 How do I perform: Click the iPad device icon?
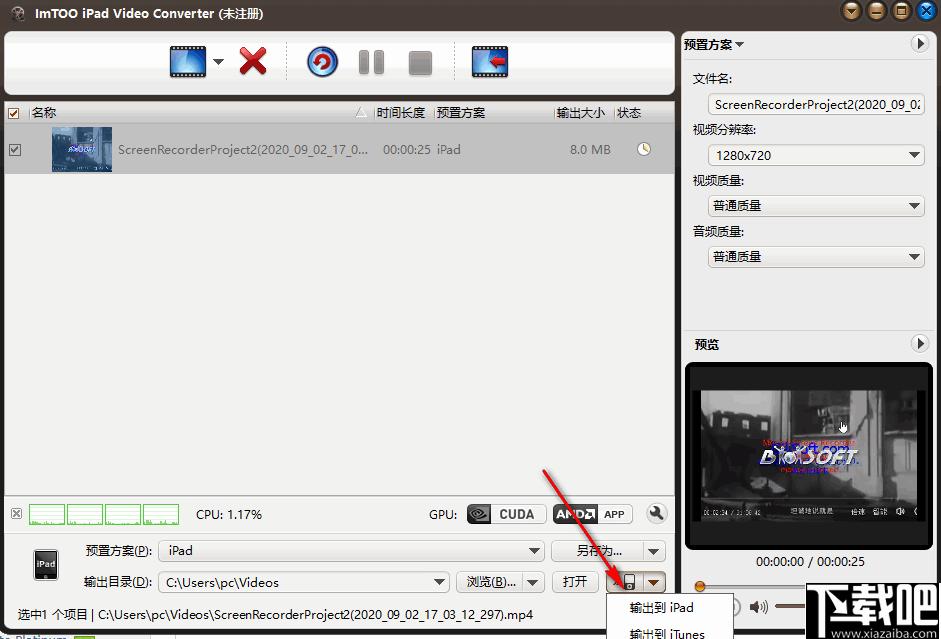point(46,565)
